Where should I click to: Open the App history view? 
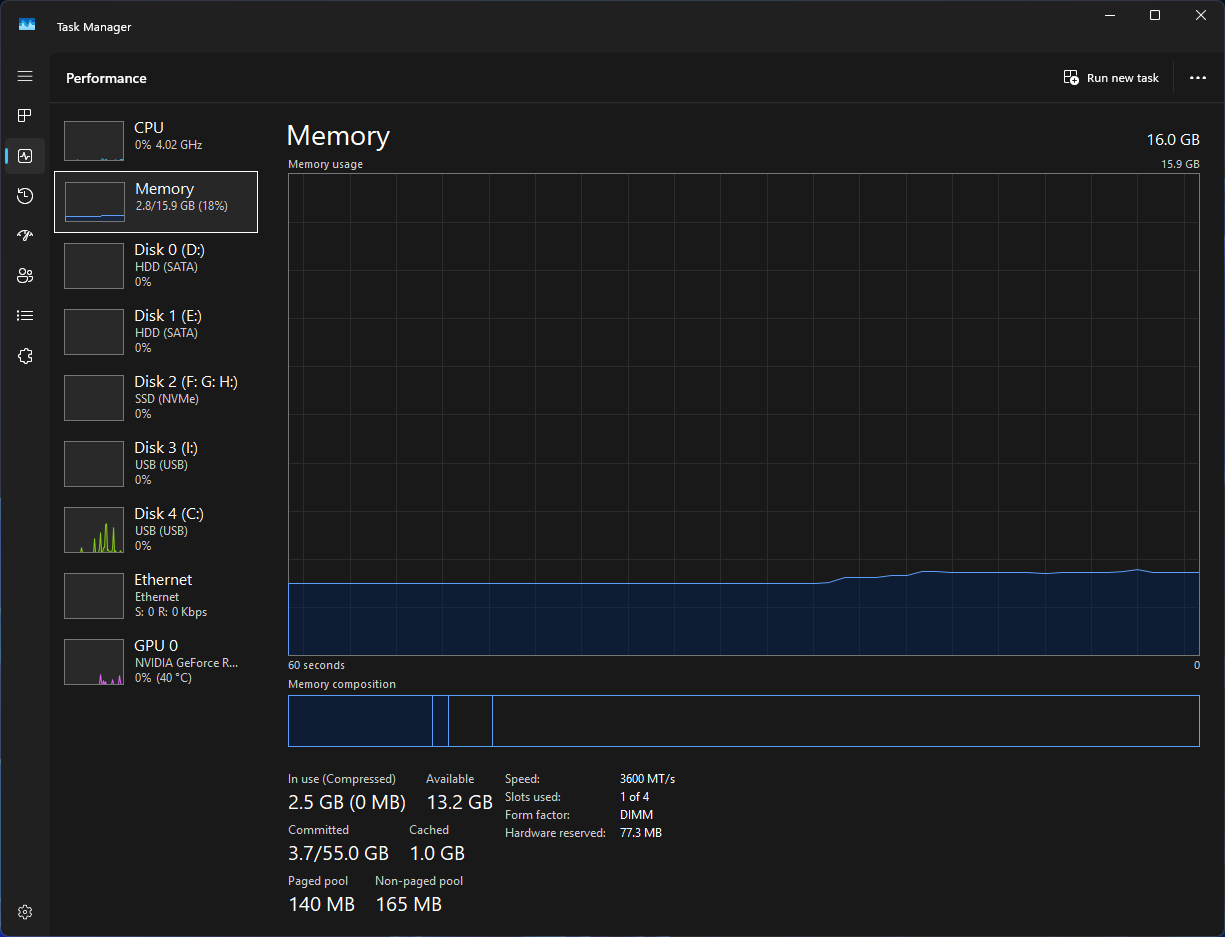(x=24, y=196)
